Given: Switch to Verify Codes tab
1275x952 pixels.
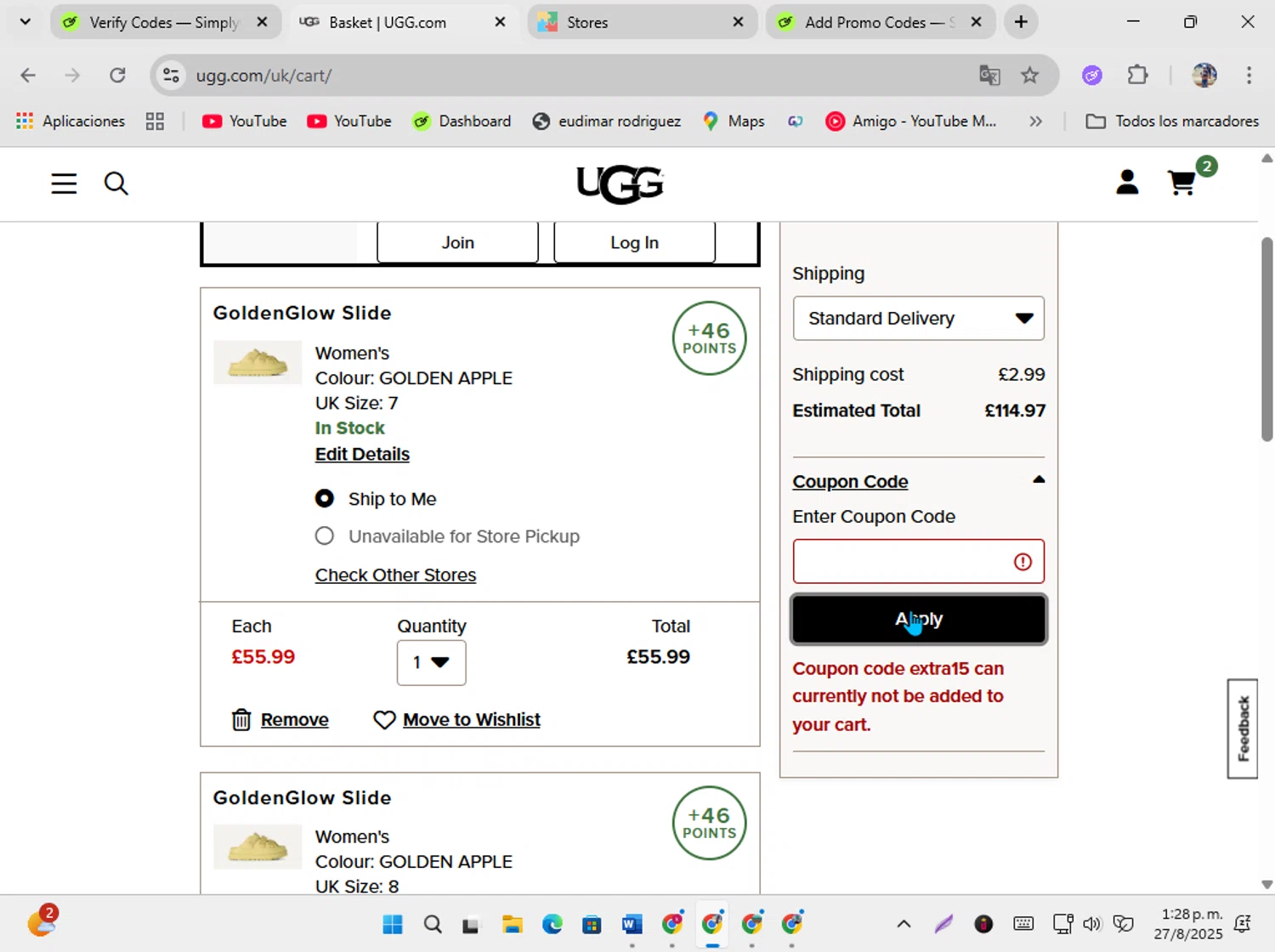Looking at the screenshot, I should [x=165, y=22].
